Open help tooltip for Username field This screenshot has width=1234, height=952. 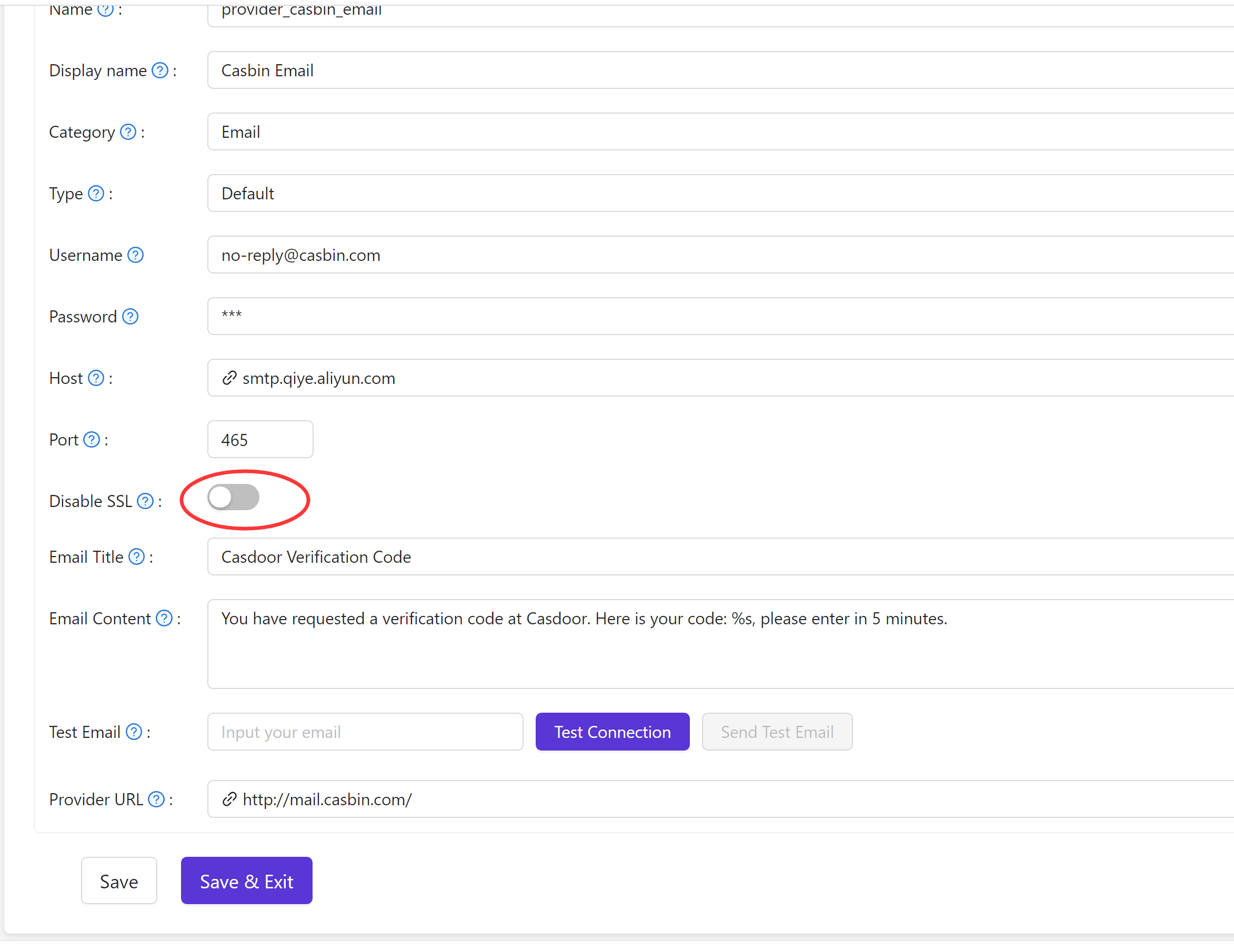tap(136, 255)
